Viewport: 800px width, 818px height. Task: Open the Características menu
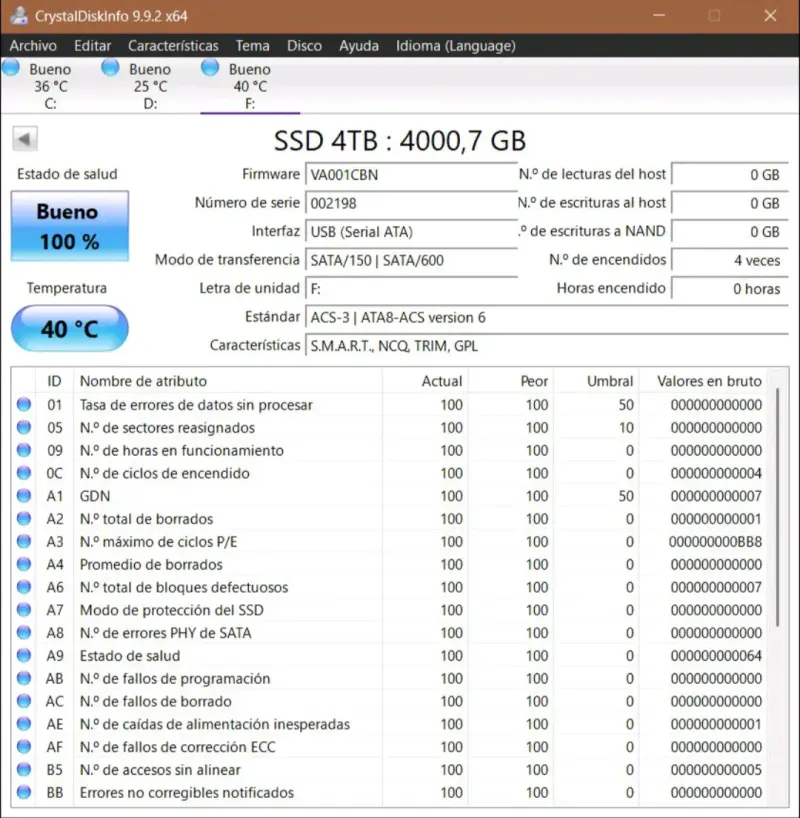[x=173, y=46]
